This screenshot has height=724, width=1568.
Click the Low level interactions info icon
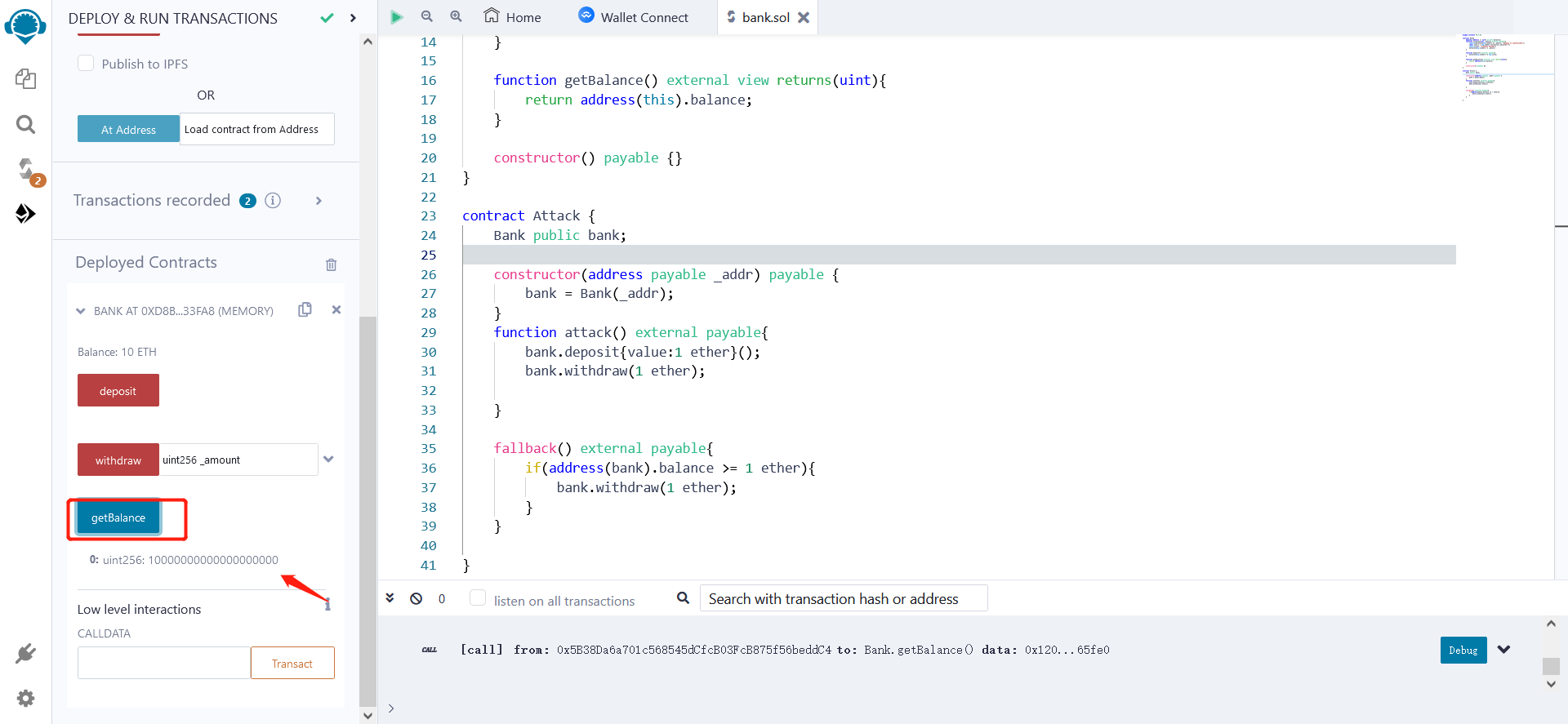tap(327, 605)
